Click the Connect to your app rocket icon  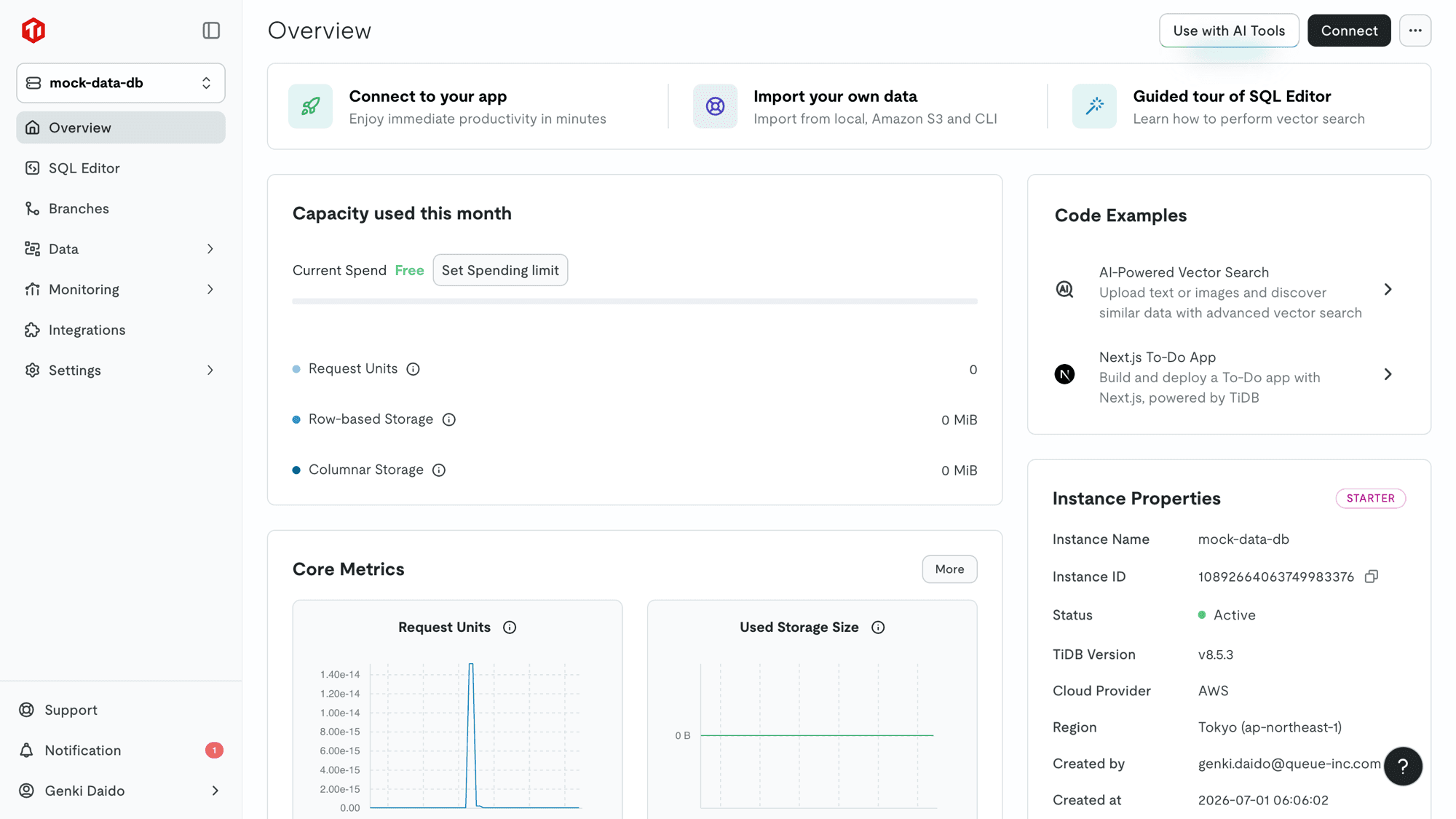coord(311,106)
